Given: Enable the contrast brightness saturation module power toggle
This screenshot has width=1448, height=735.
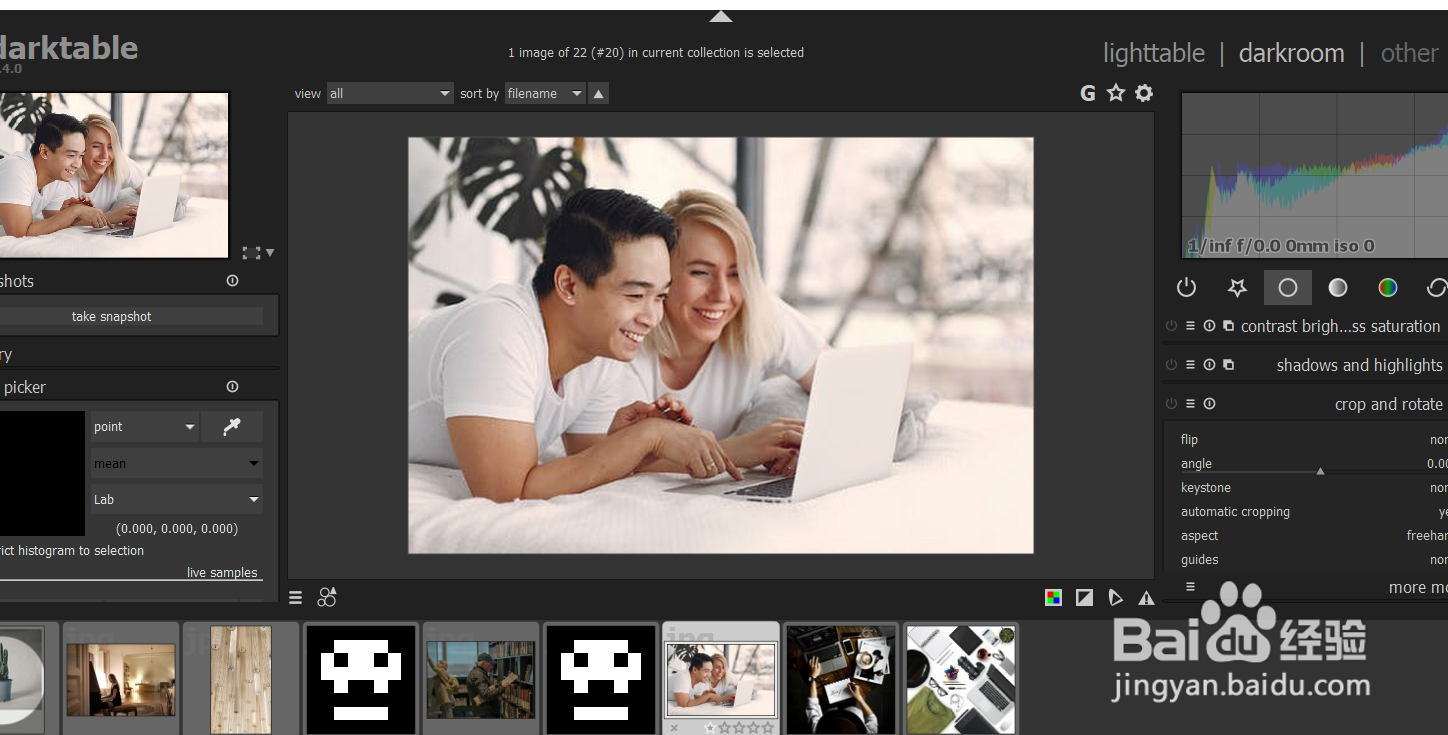Looking at the screenshot, I should point(1171,326).
